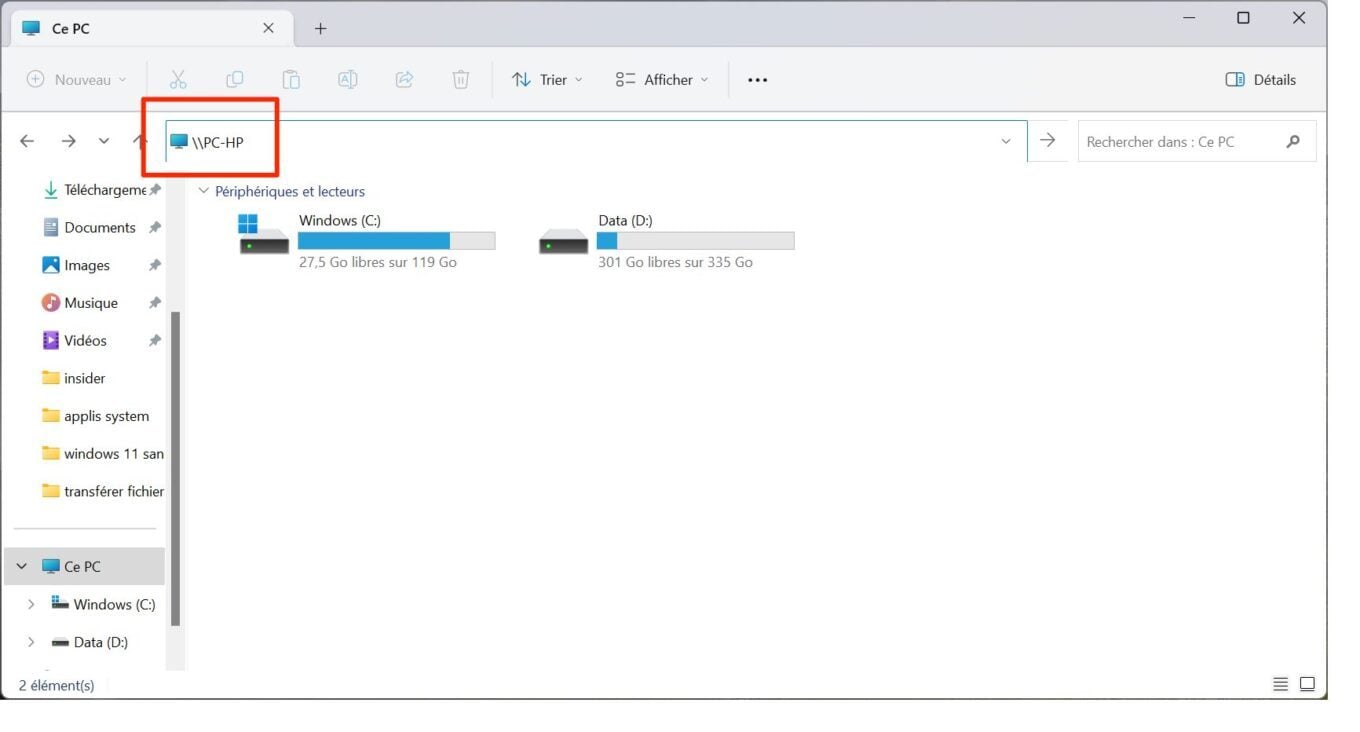This screenshot has height=732, width=1360.
Task: Maximize the File Explorer window
Action: click(1244, 18)
